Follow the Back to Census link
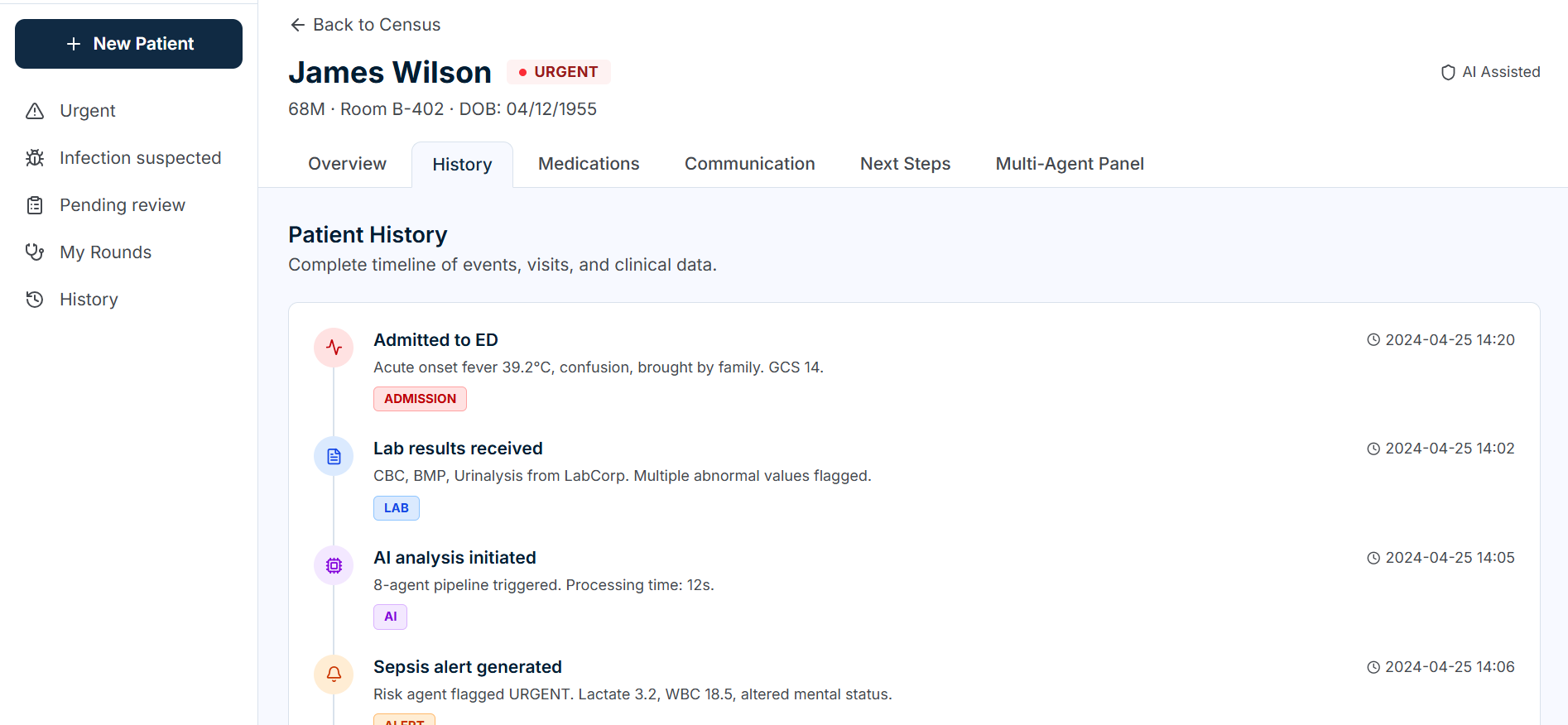Image resolution: width=1568 pixels, height=725 pixels. pos(365,25)
